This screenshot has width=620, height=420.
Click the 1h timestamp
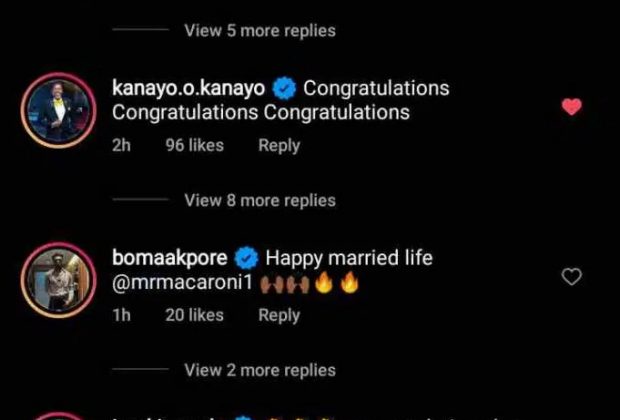coord(122,315)
